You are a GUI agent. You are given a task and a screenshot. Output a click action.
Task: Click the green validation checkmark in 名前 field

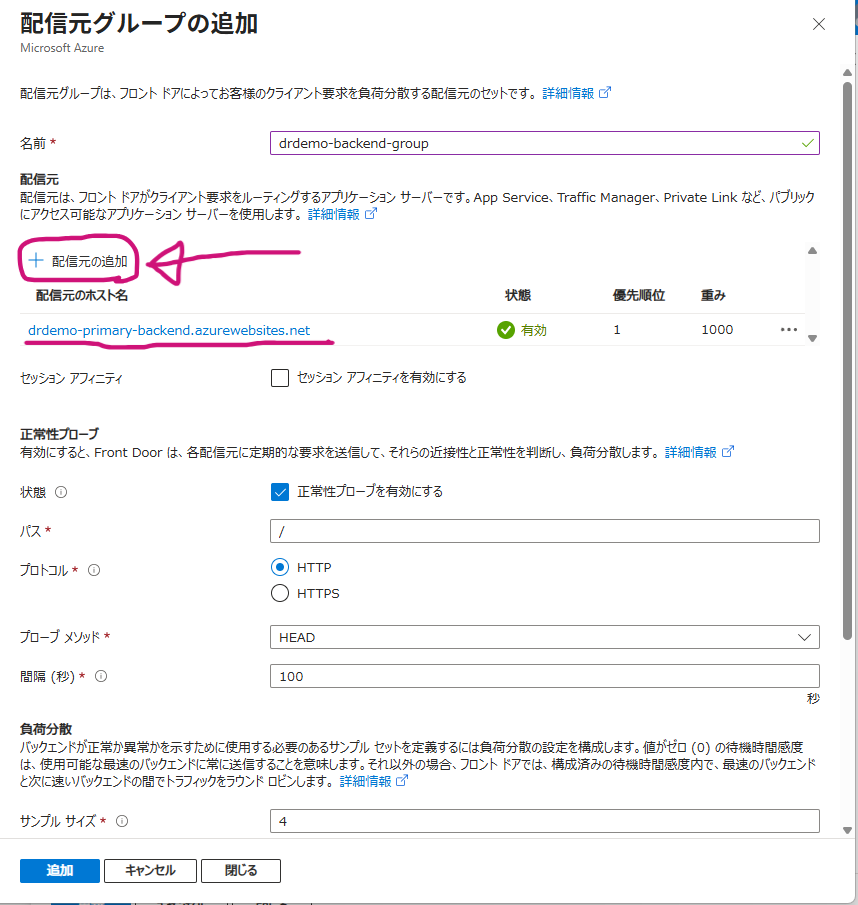coord(807,143)
